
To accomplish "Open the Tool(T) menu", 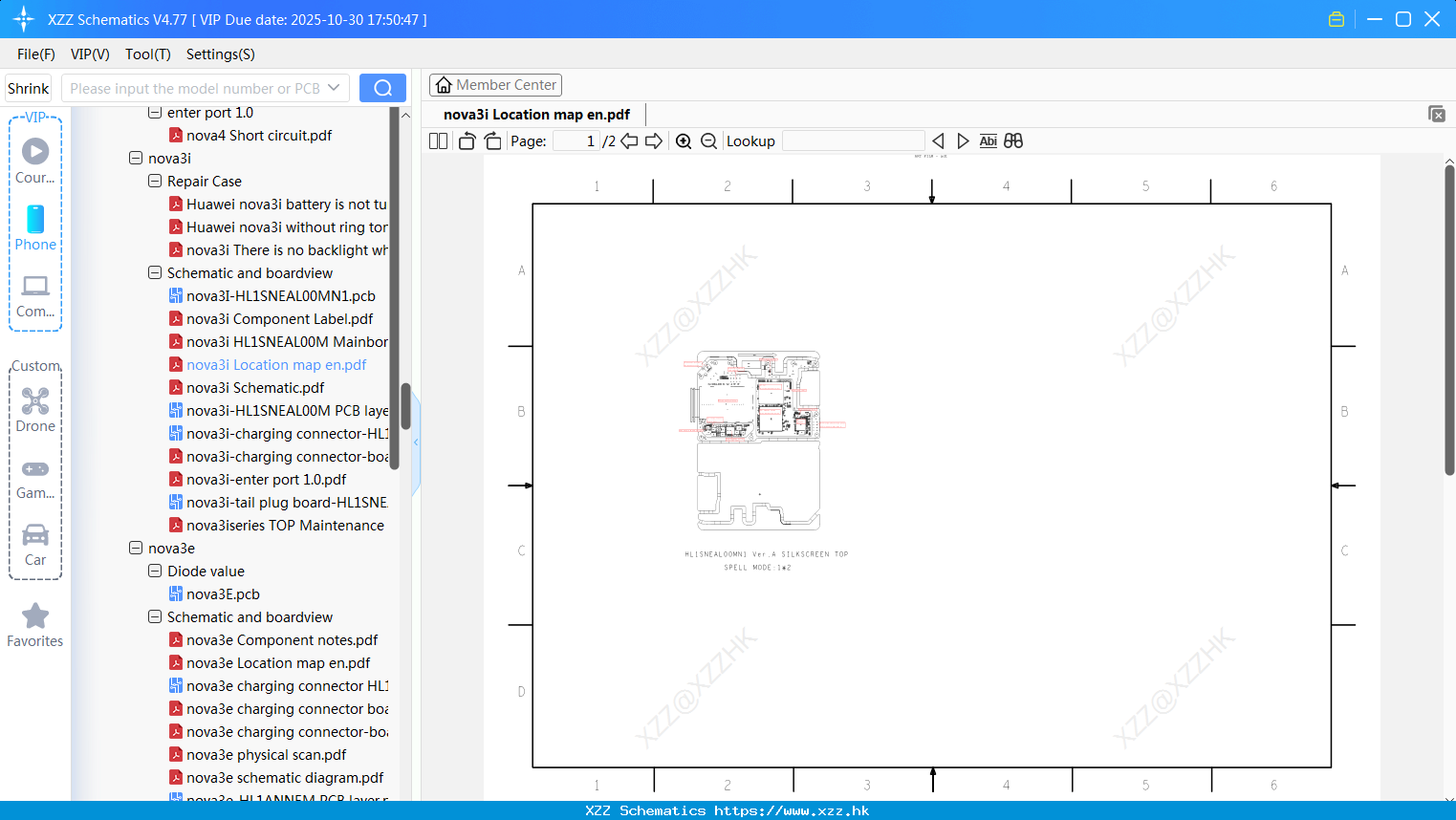I will (x=148, y=54).
